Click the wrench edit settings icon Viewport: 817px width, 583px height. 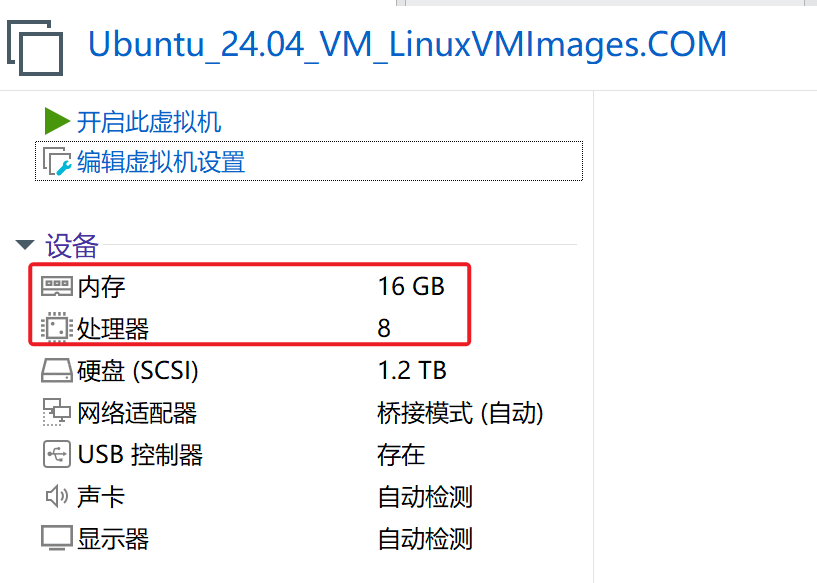[x=57, y=162]
